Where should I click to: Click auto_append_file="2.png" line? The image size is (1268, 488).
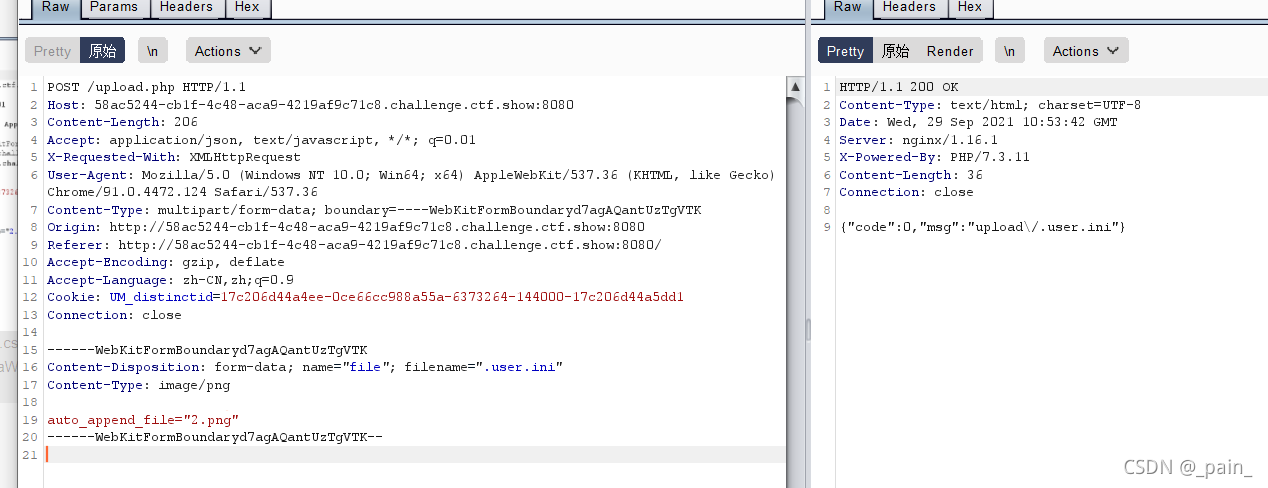click(143, 420)
